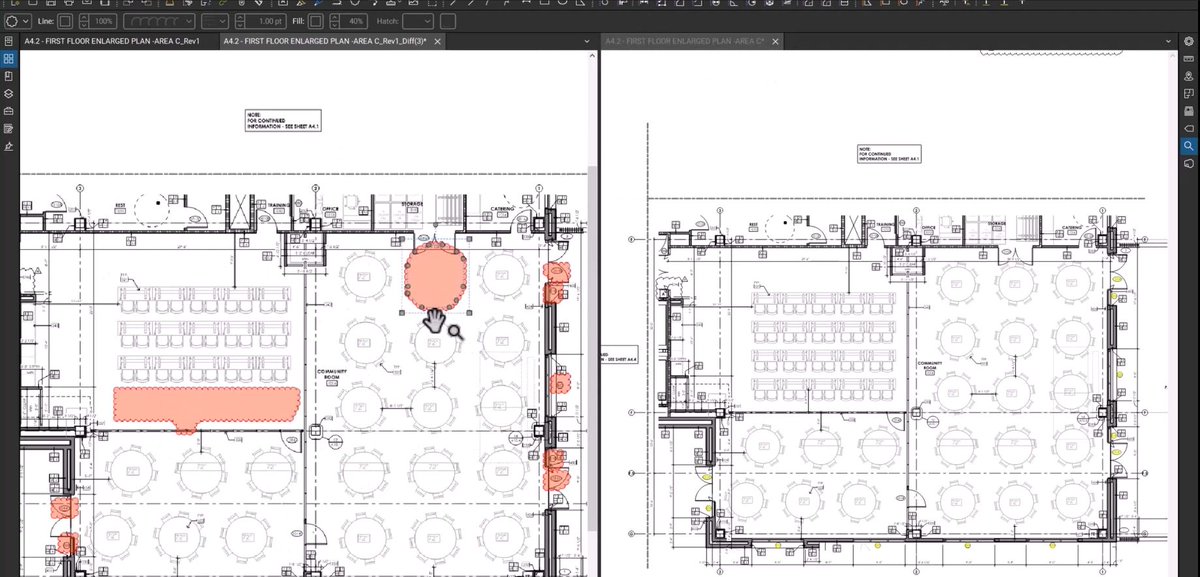The width and height of the screenshot is (1200, 577).
Task: Click the 40% fill opacity field
Action: (x=355, y=20)
